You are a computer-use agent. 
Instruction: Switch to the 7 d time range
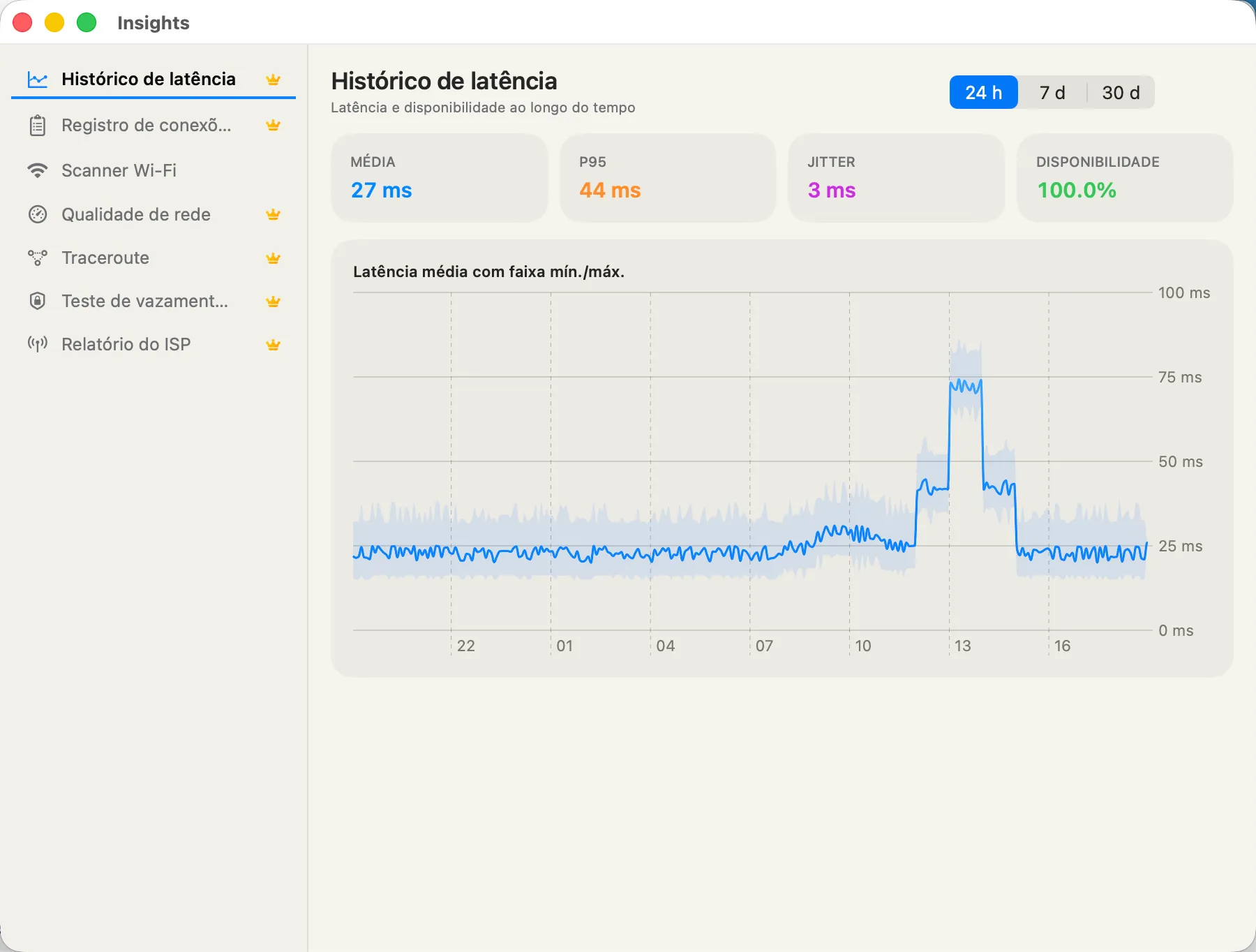tap(1052, 93)
